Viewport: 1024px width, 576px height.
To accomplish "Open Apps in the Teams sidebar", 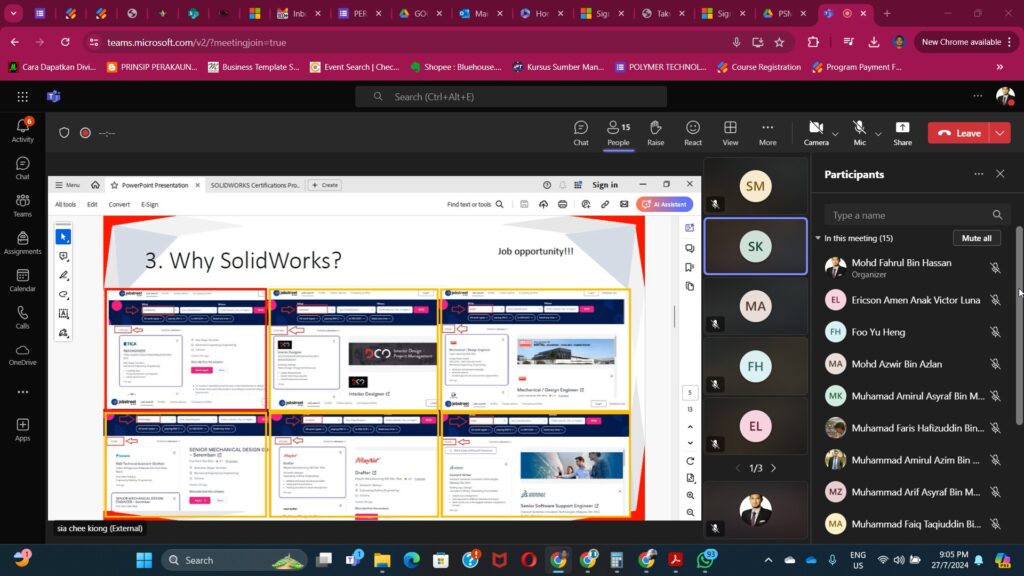I will [x=22, y=429].
